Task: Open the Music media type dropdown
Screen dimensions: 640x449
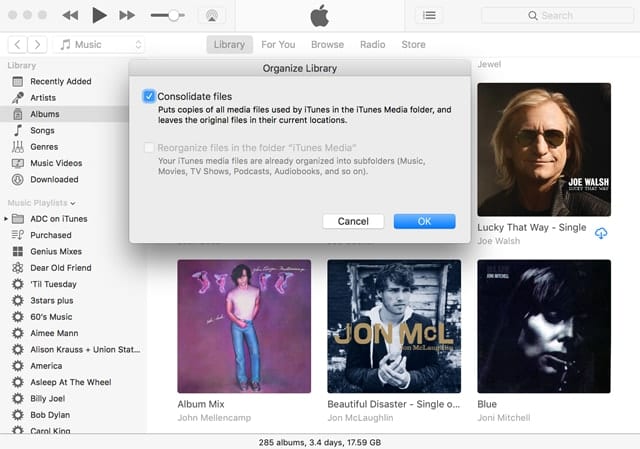Action: [100, 44]
